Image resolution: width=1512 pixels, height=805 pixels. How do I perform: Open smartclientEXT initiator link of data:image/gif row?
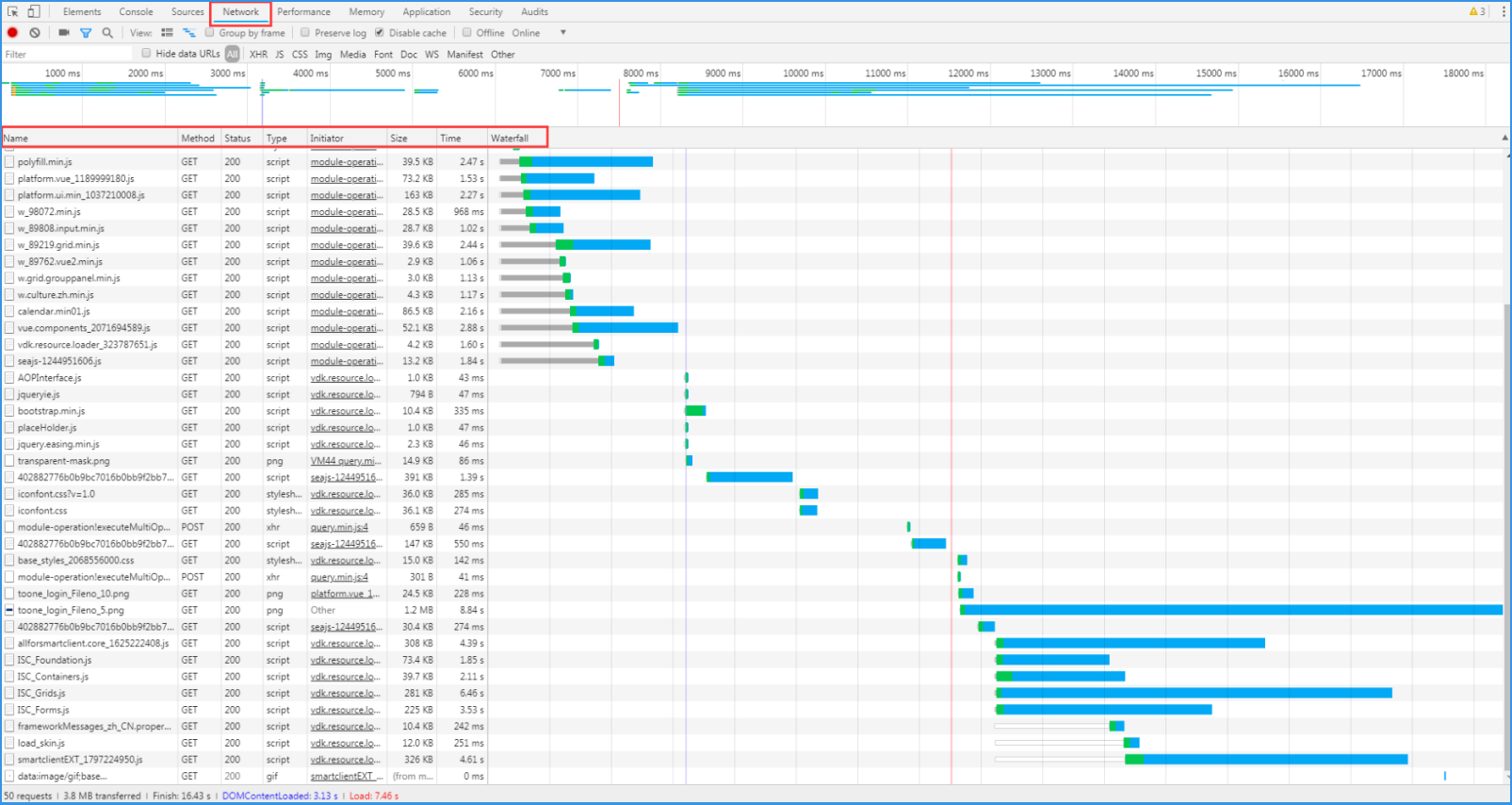[347, 777]
